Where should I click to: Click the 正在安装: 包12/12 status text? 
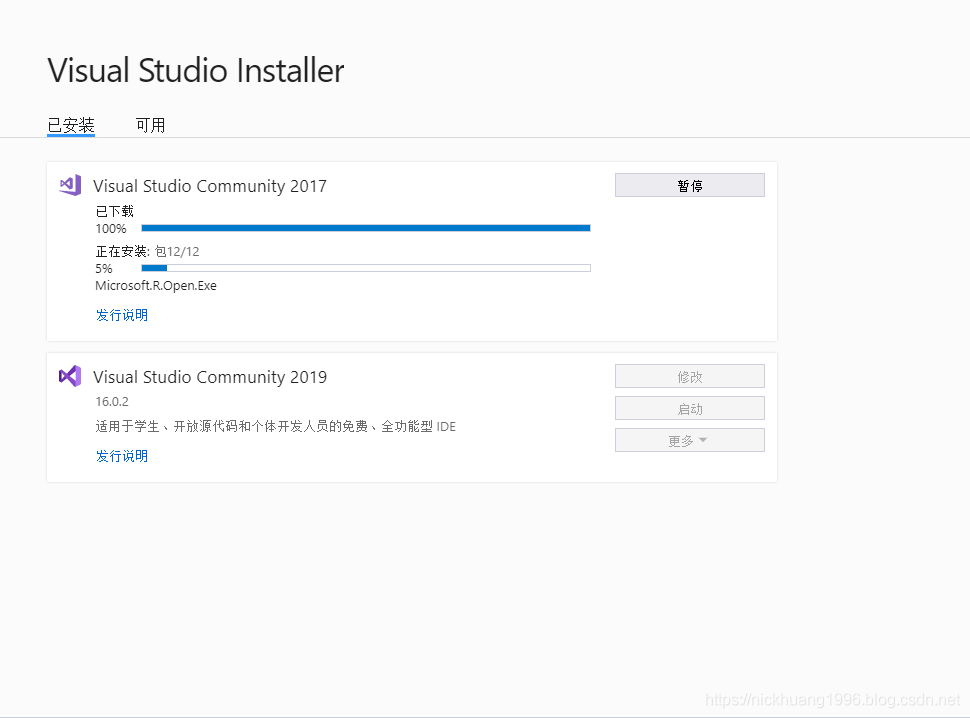point(147,251)
